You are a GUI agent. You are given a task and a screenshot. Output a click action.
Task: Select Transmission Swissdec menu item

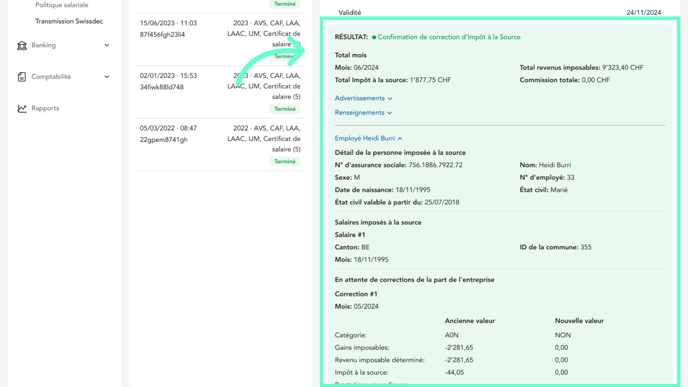[69, 21]
